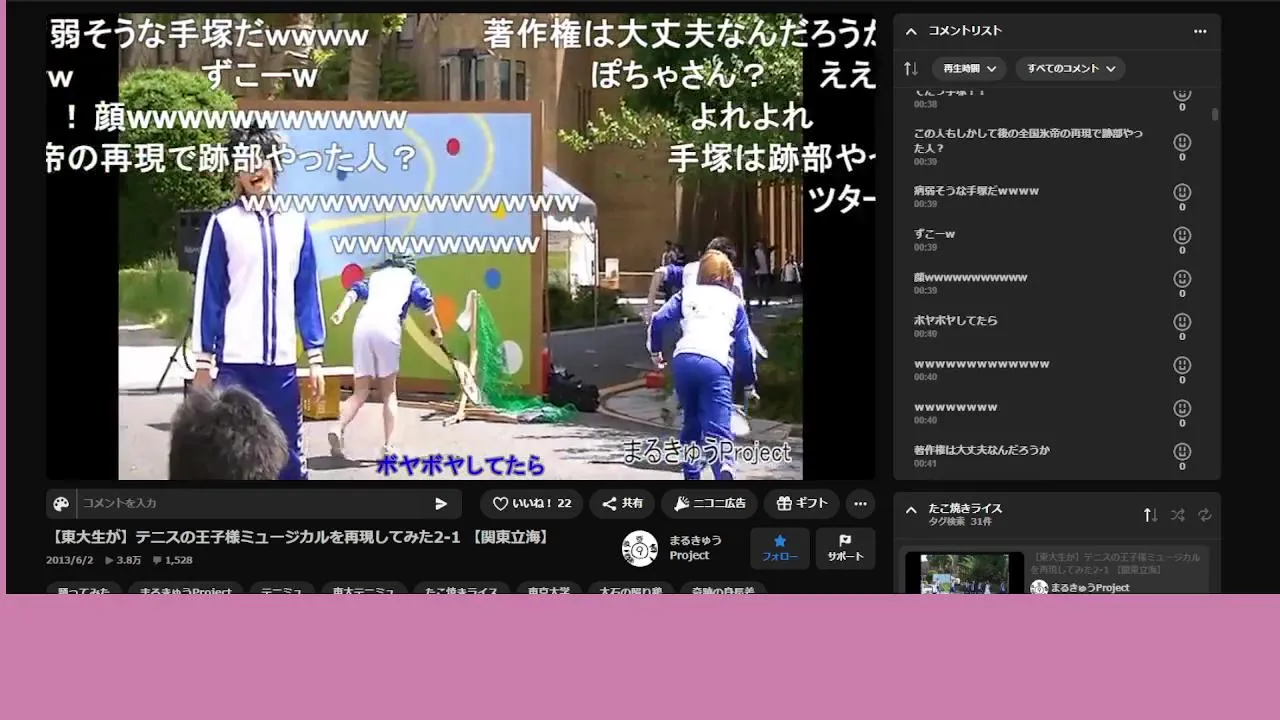1280x720 pixels.
Task: Toggle comment list sort order arrows
Action: [911, 69]
